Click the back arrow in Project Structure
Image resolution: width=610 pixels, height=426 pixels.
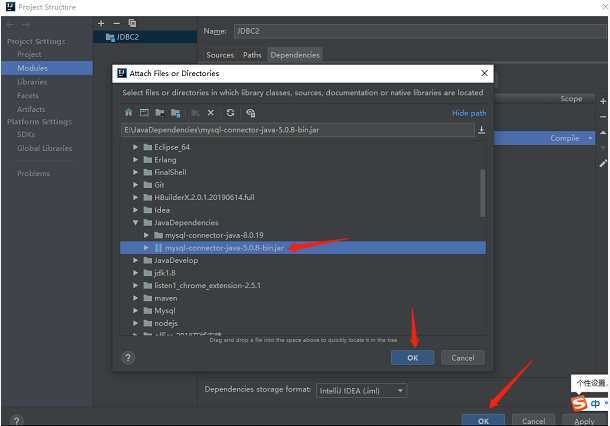click(x=11, y=25)
